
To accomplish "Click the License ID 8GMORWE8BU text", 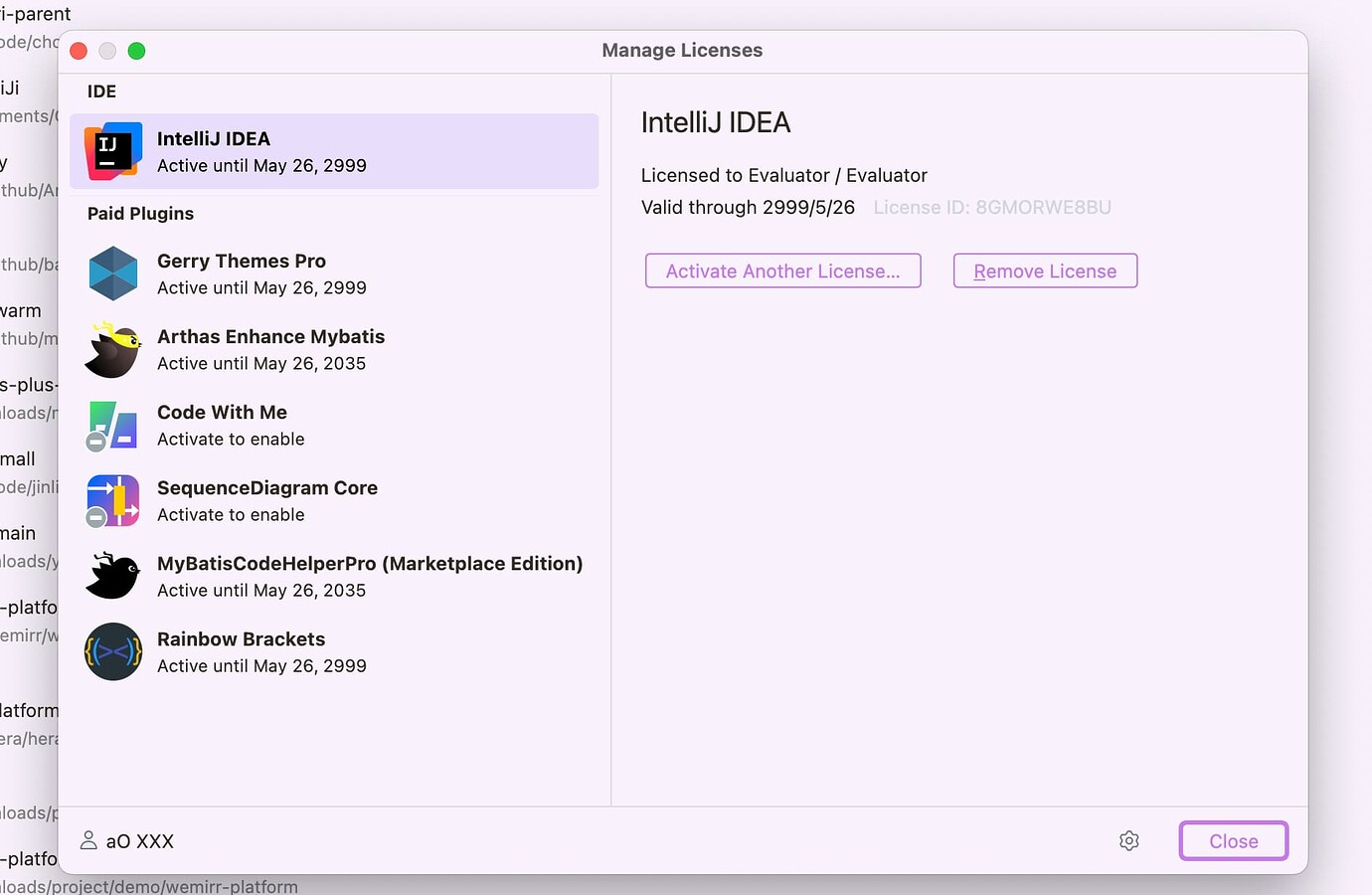I will pos(992,207).
